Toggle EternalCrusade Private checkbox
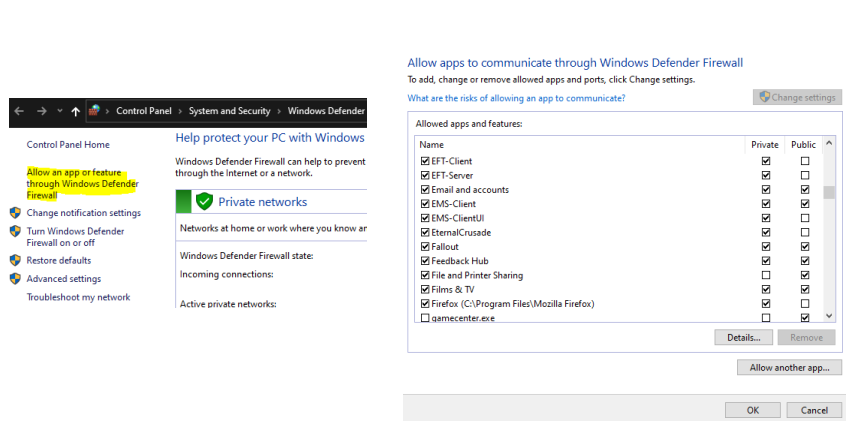This screenshot has width=854, height=435. coord(766,232)
